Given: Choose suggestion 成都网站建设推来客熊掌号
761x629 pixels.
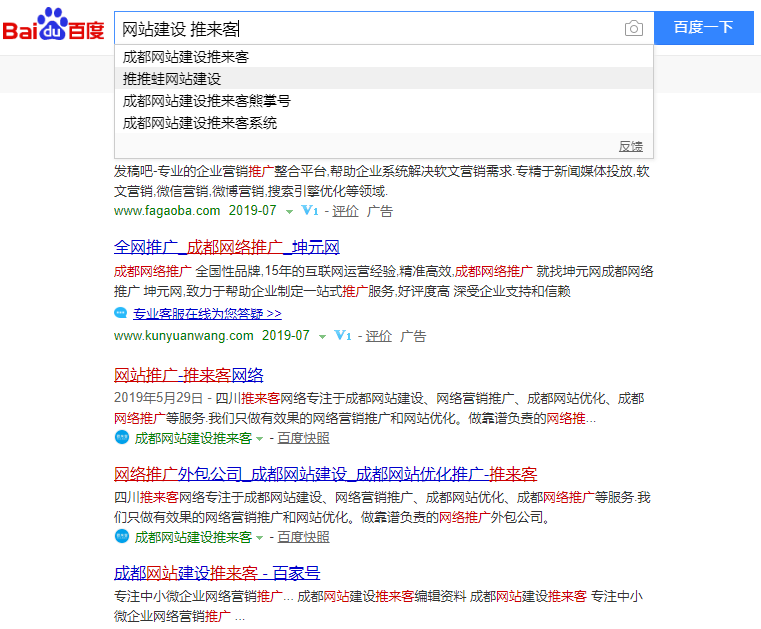Looking at the screenshot, I should pos(207,101).
